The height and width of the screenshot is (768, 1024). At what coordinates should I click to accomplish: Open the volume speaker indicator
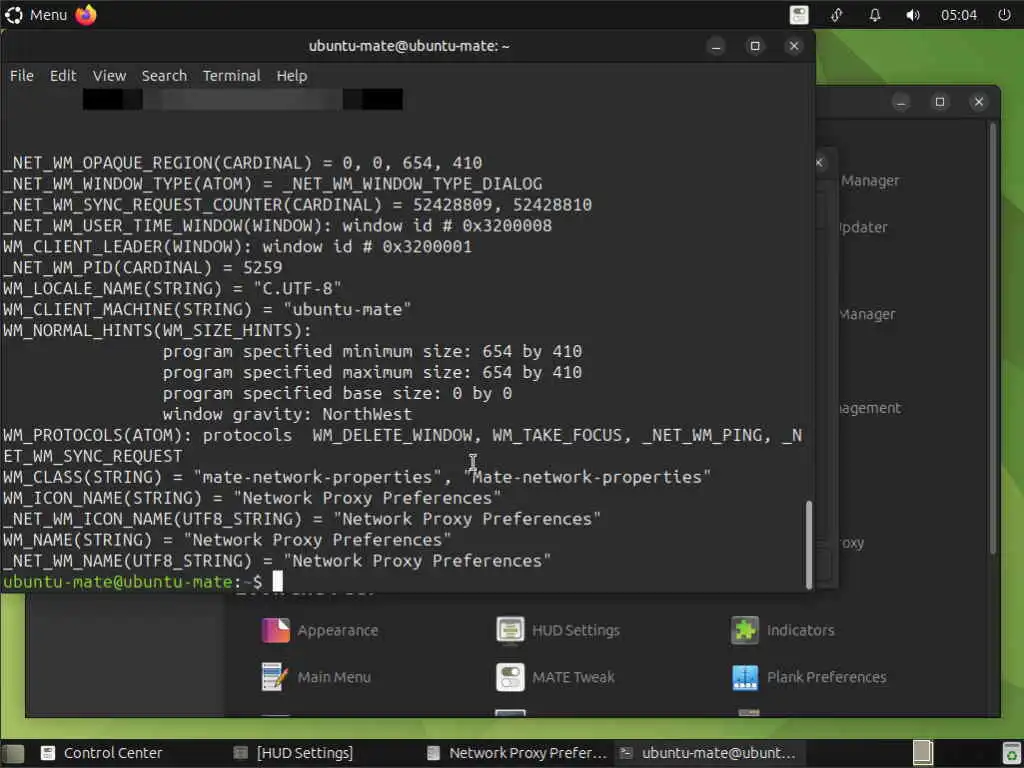pyautogui.click(x=912, y=14)
